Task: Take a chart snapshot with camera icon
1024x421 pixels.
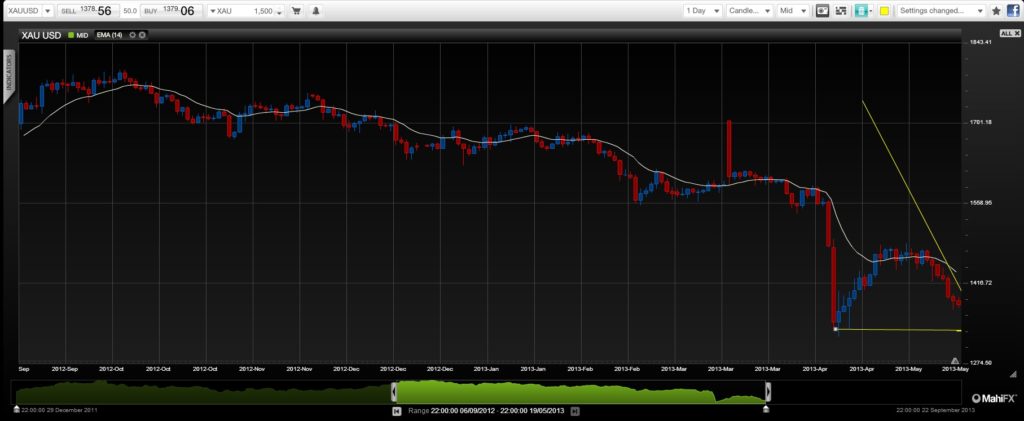Action: (822, 10)
